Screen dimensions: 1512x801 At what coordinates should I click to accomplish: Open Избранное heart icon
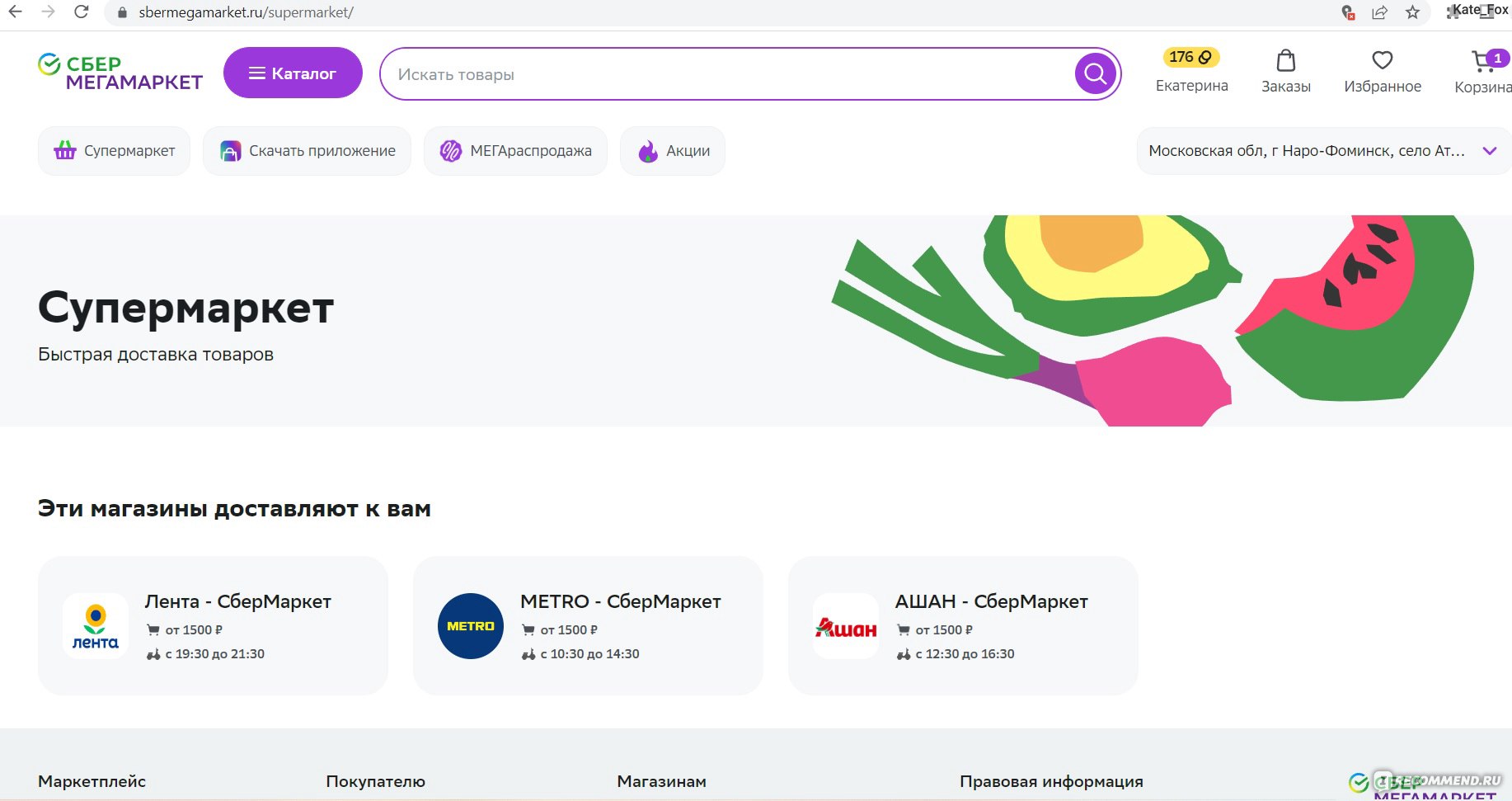point(1383,60)
